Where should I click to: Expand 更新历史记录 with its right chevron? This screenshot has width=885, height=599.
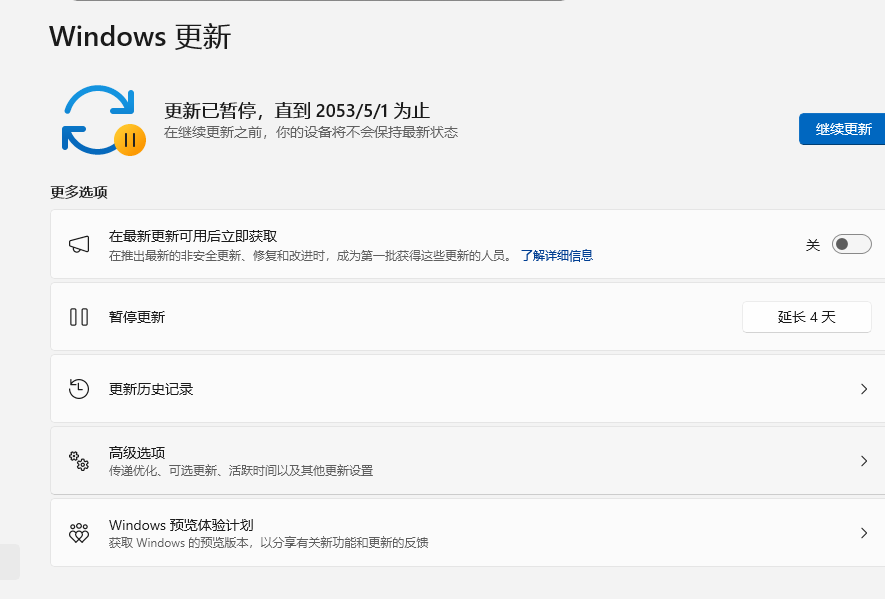pyautogui.click(x=864, y=389)
